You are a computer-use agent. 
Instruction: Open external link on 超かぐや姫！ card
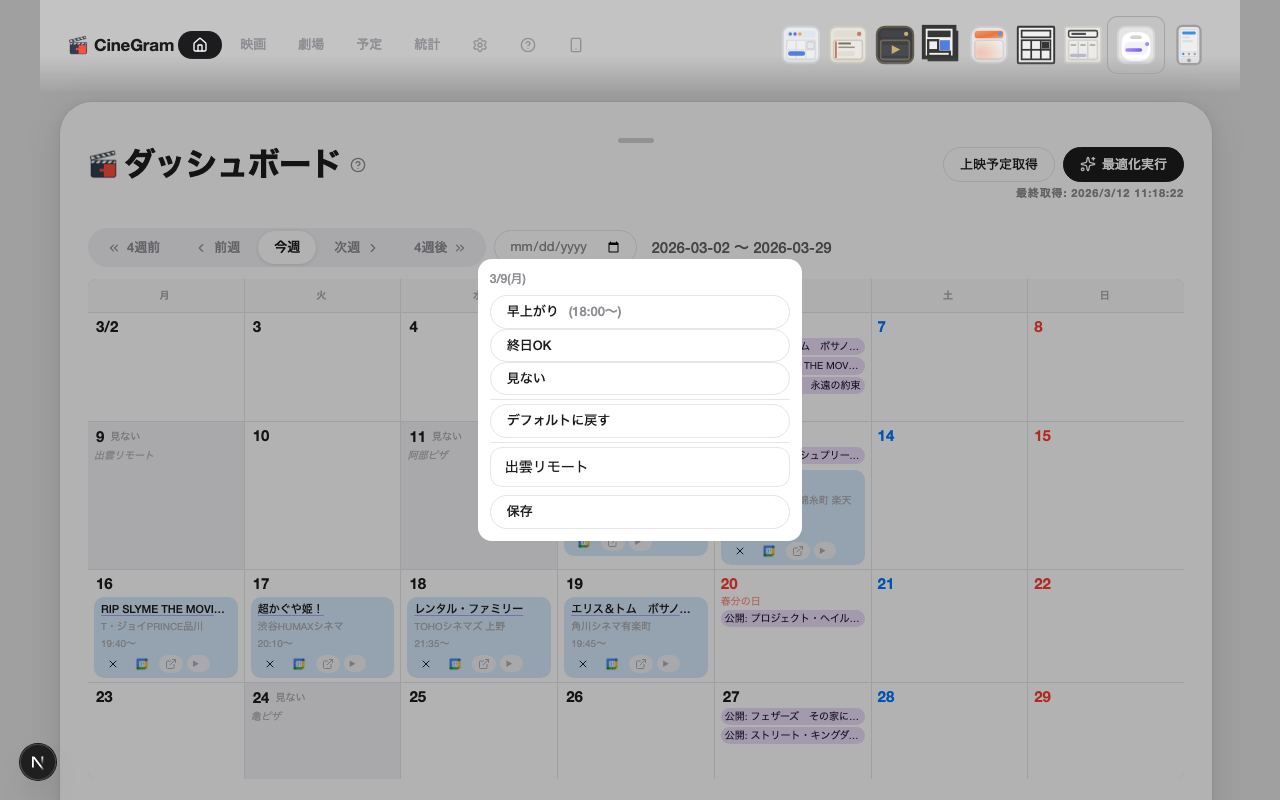pyautogui.click(x=327, y=664)
